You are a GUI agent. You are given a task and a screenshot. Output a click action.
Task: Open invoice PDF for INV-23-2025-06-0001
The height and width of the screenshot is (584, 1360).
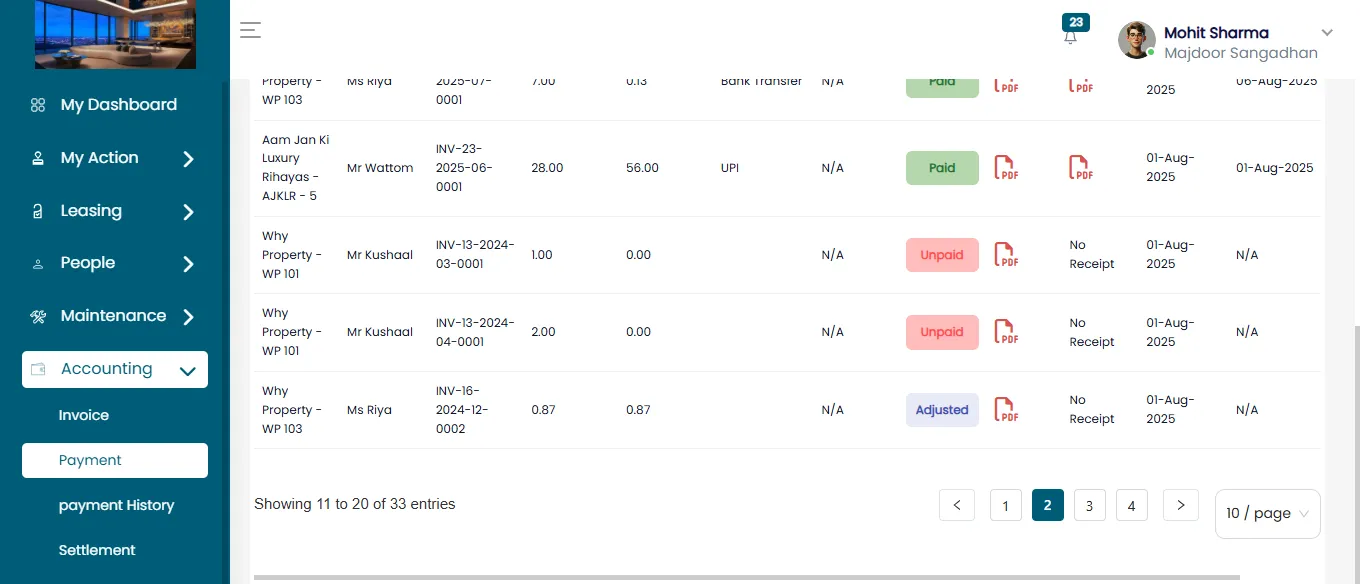tap(1006, 168)
